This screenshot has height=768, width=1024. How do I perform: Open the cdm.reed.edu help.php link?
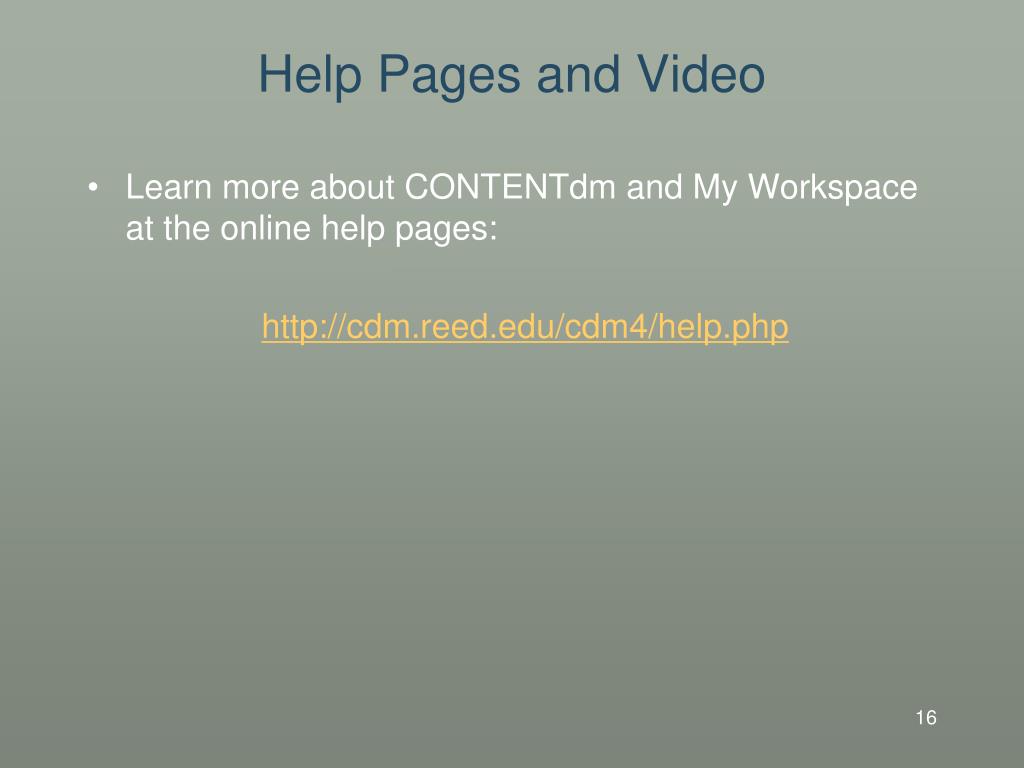click(x=524, y=327)
